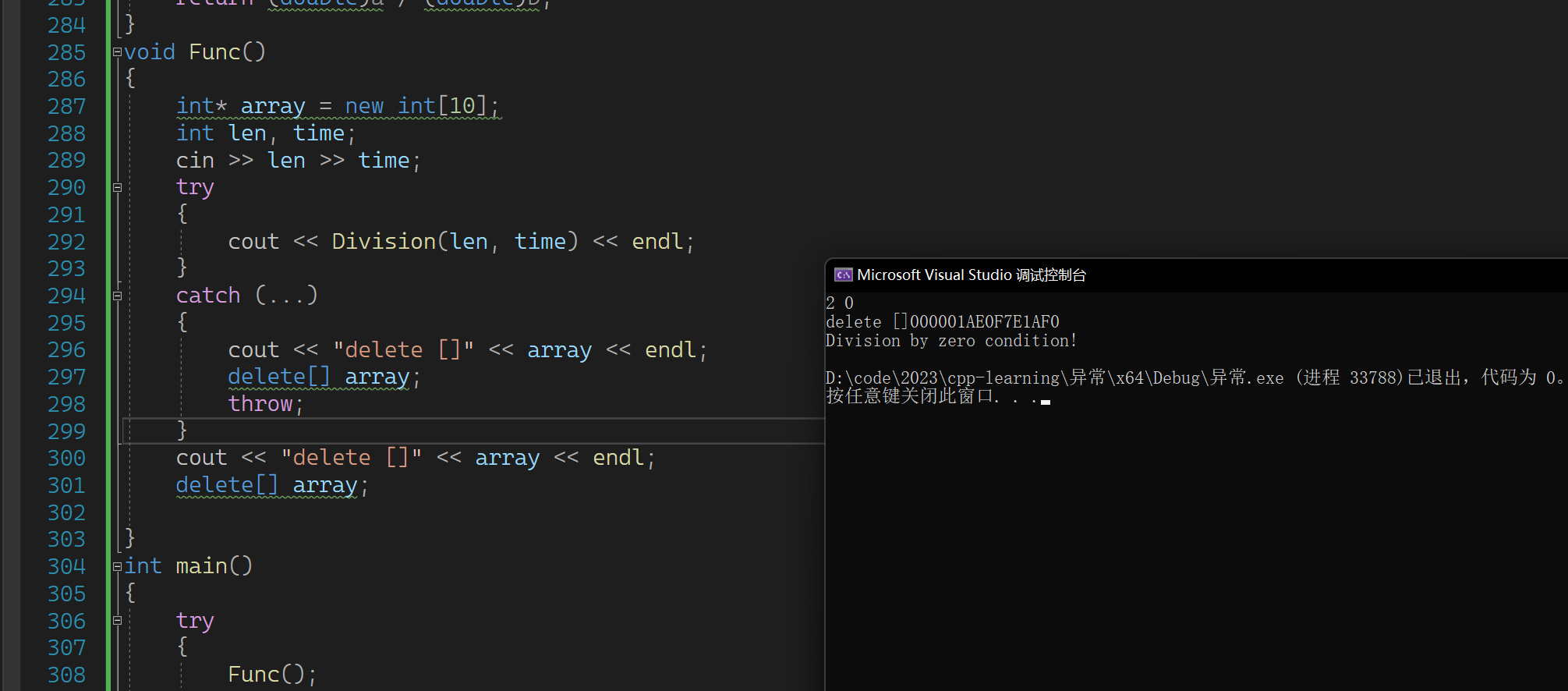Screen dimensions: 1568x691
Task: Click the closing brace on line 299
Action: point(182,431)
